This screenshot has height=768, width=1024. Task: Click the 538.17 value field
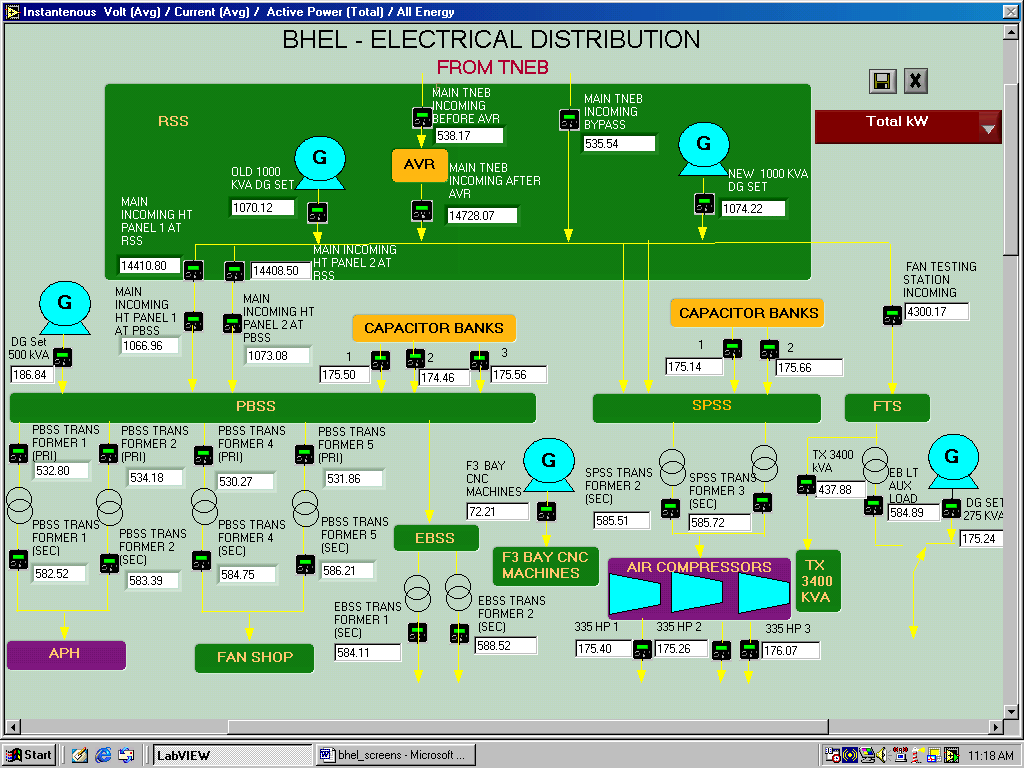coord(469,136)
